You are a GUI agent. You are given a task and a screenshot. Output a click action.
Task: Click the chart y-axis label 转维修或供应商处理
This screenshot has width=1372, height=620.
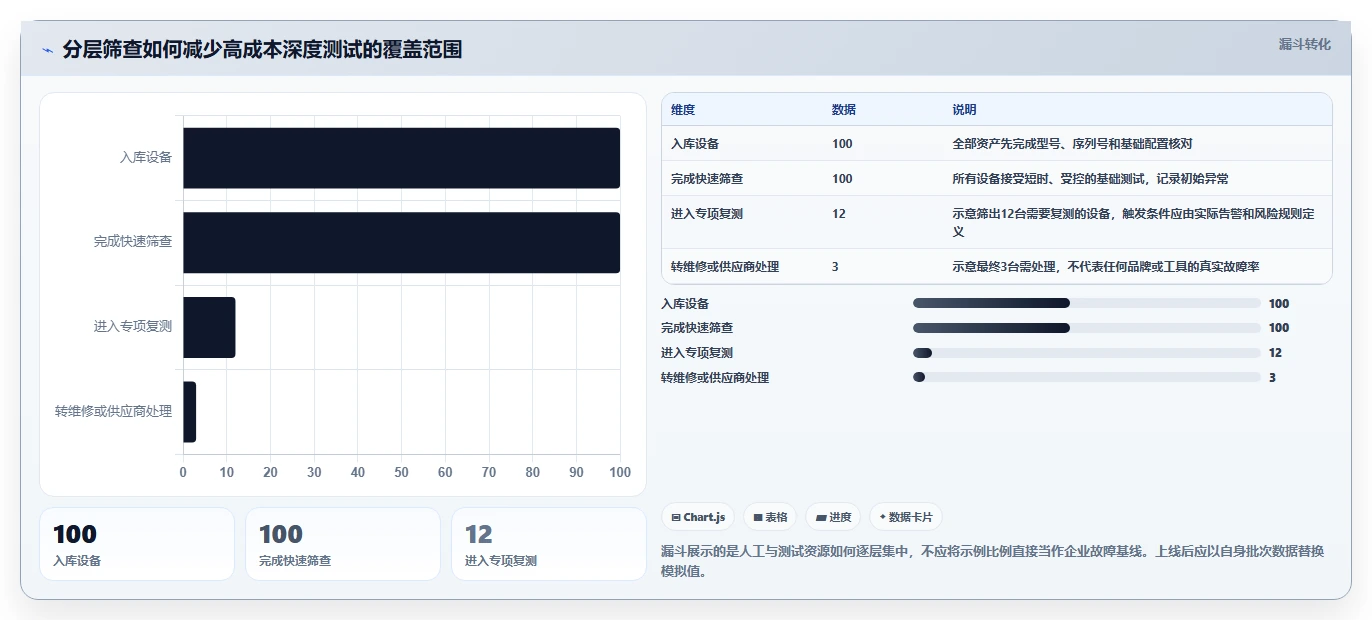[x=113, y=412]
